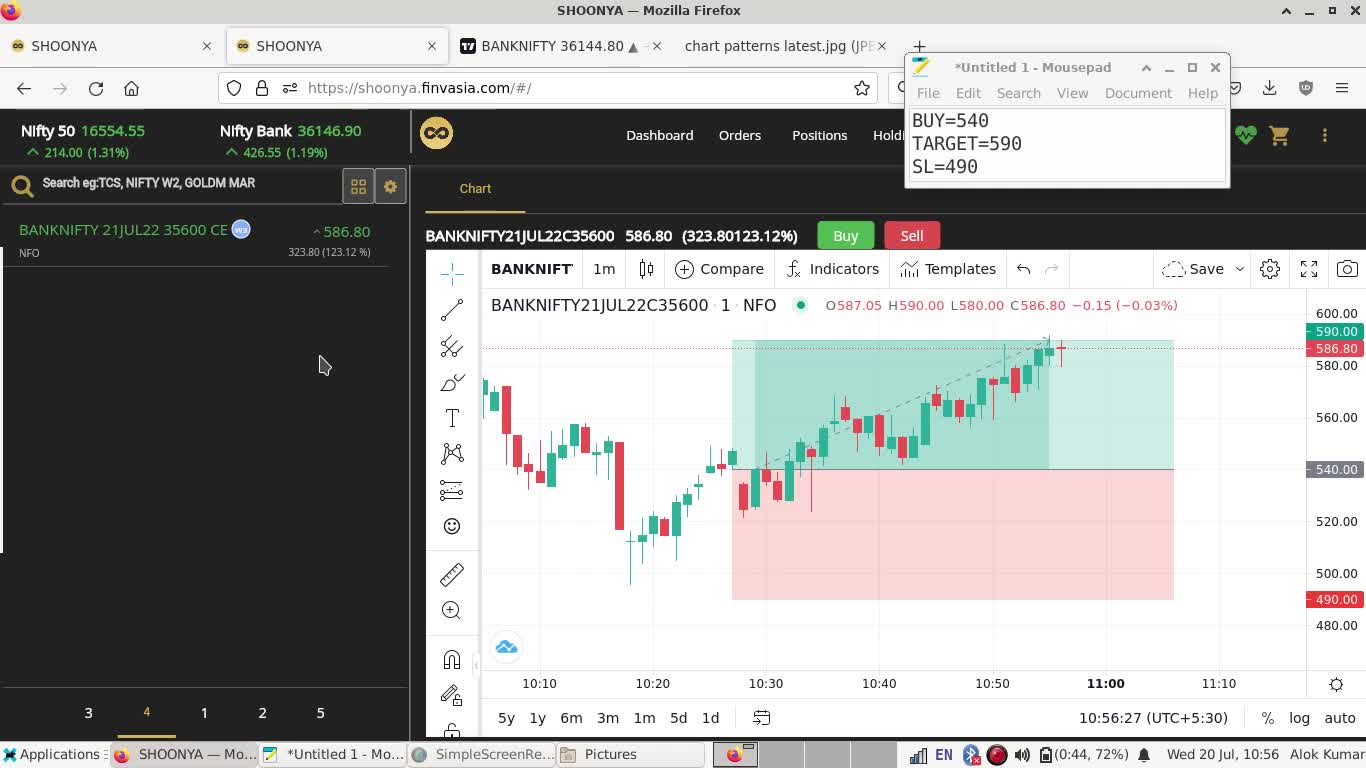The image size is (1366, 768).
Task: Open chart settings gear
Action: coord(1270,269)
